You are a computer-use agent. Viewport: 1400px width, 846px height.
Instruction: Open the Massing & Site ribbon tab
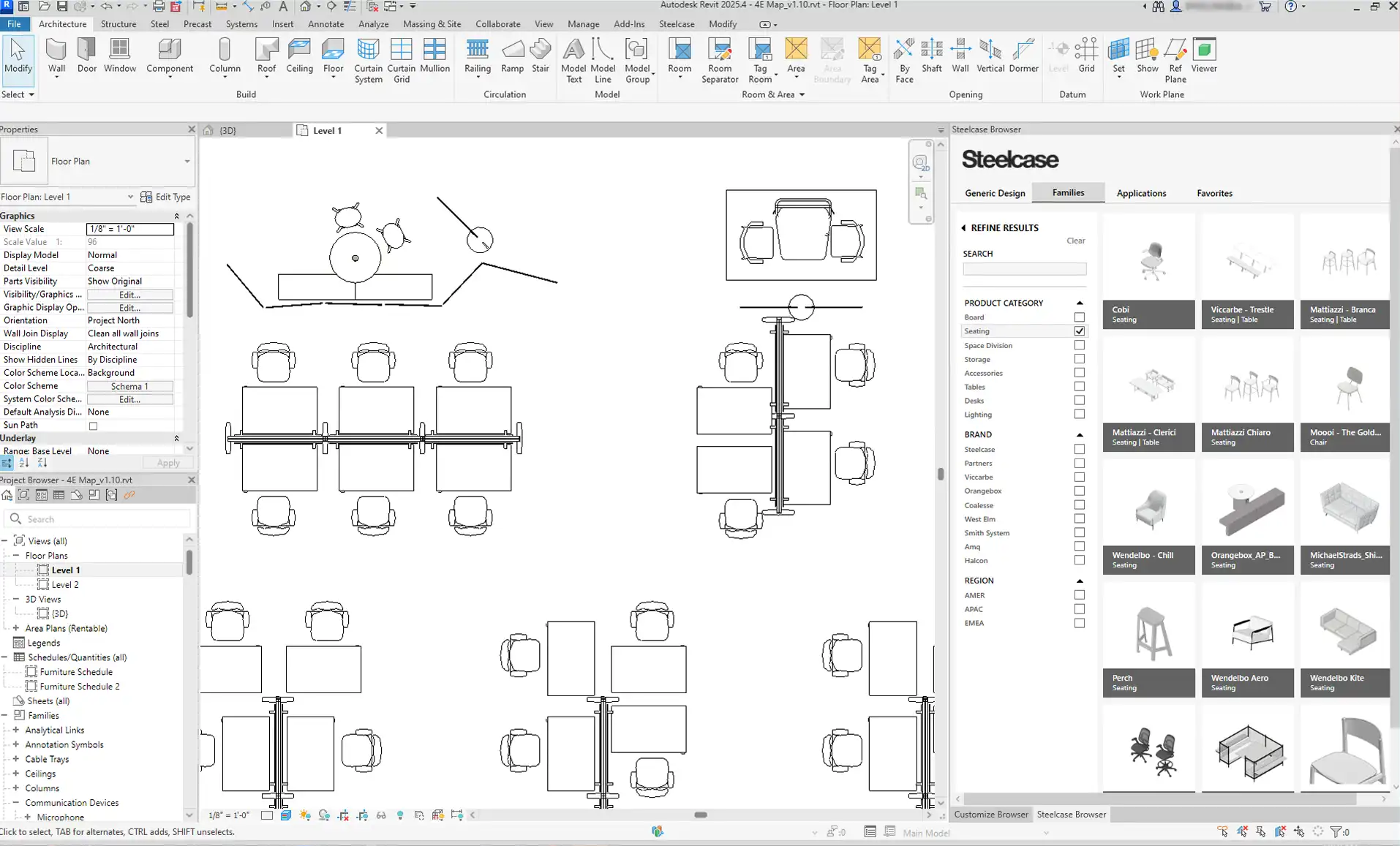click(432, 24)
